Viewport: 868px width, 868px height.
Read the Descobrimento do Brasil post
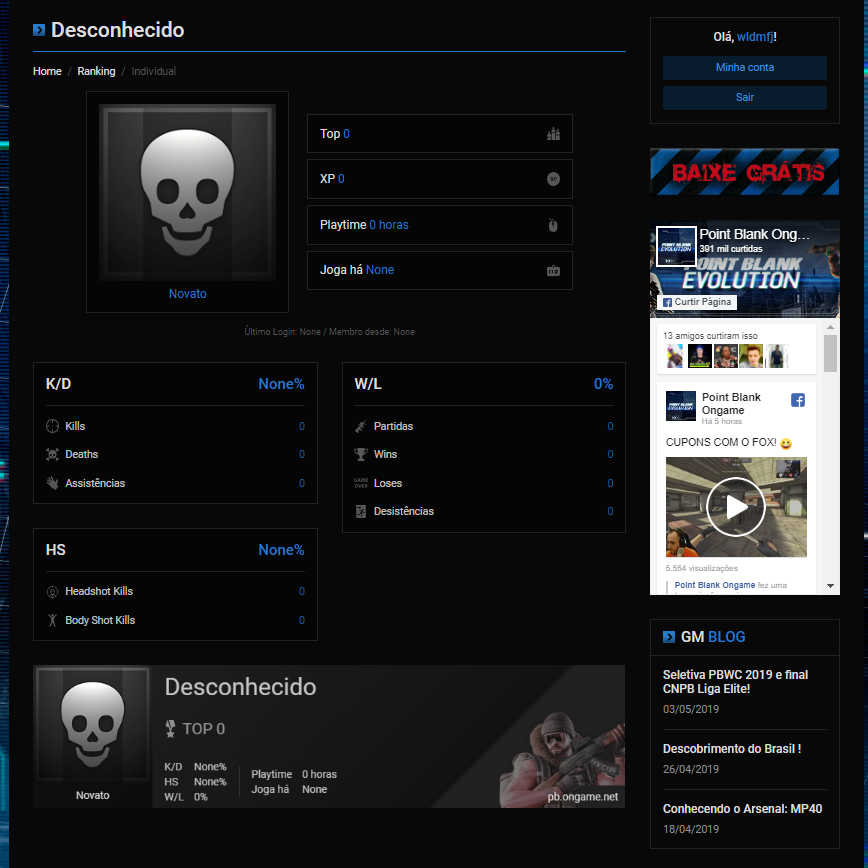[x=732, y=748]
